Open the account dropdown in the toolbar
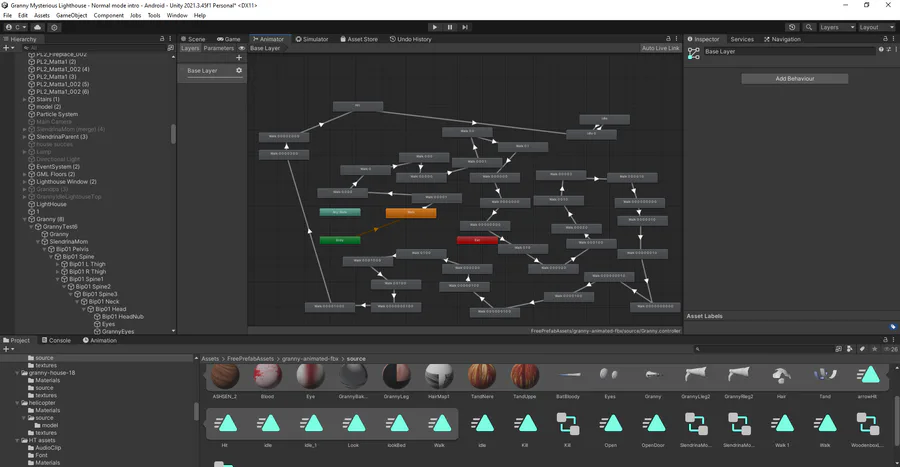The image size is (900, 467). [15, 27]
